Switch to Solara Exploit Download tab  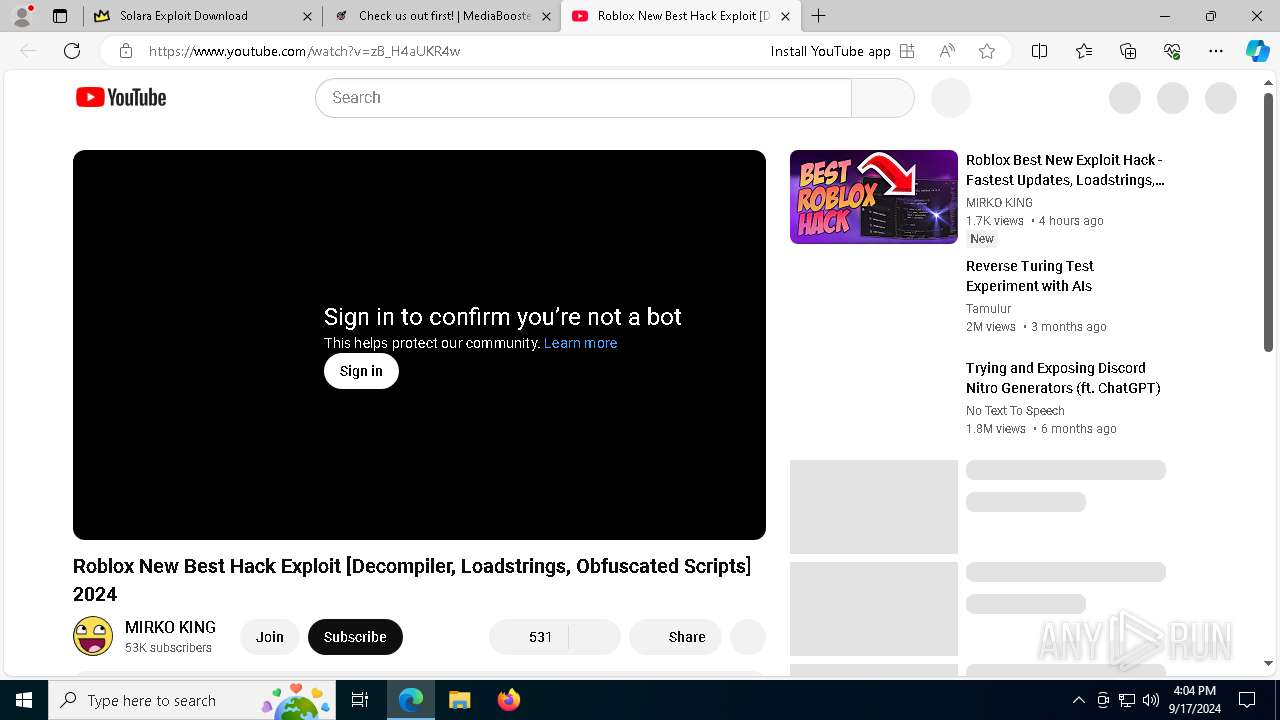[202, 16]
